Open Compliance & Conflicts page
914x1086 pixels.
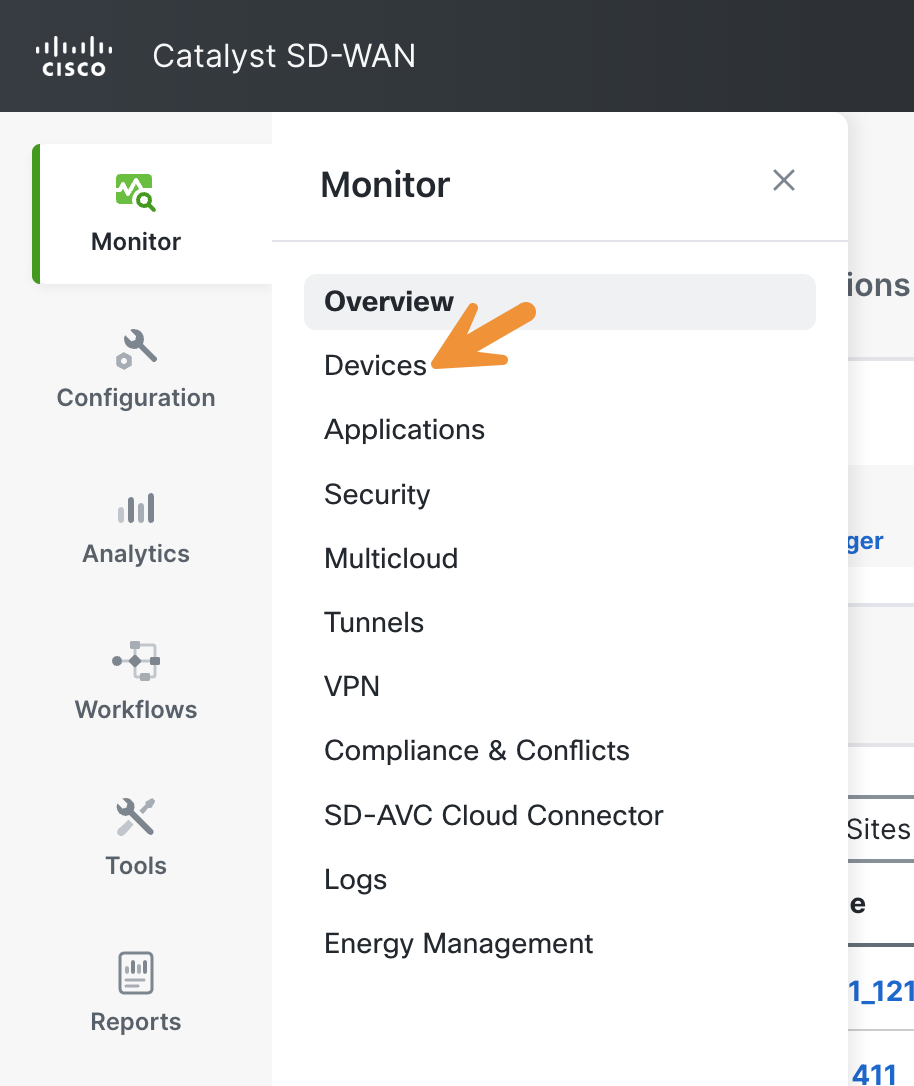pos(477,751)
